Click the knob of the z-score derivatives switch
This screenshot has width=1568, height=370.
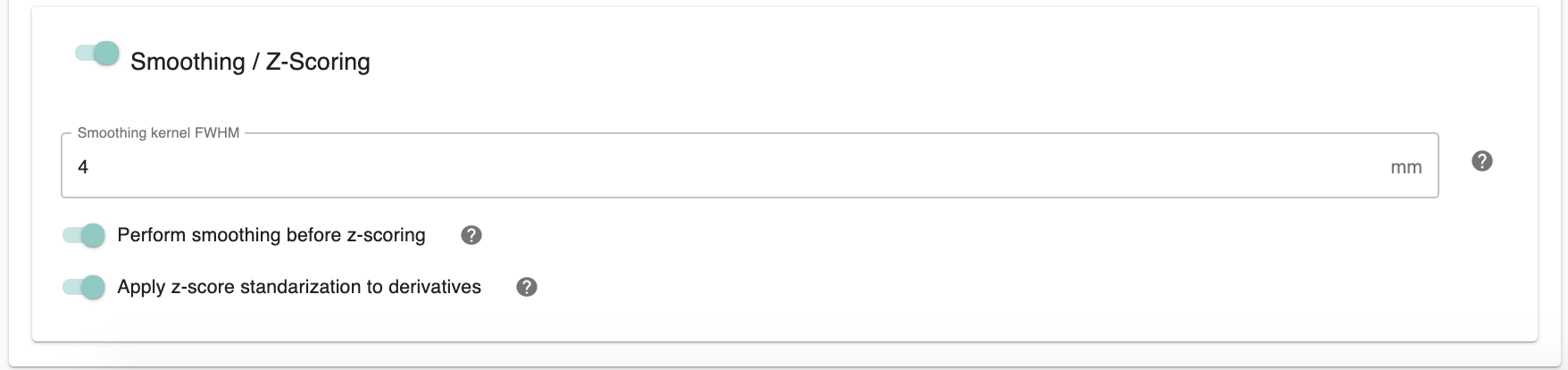click(x=92, y=287)
